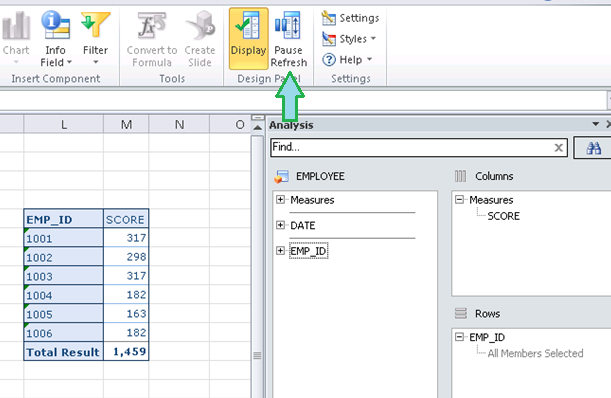611x398 pixels.
Task: Click Convert to Formula tool
Action: click(152, 39)
